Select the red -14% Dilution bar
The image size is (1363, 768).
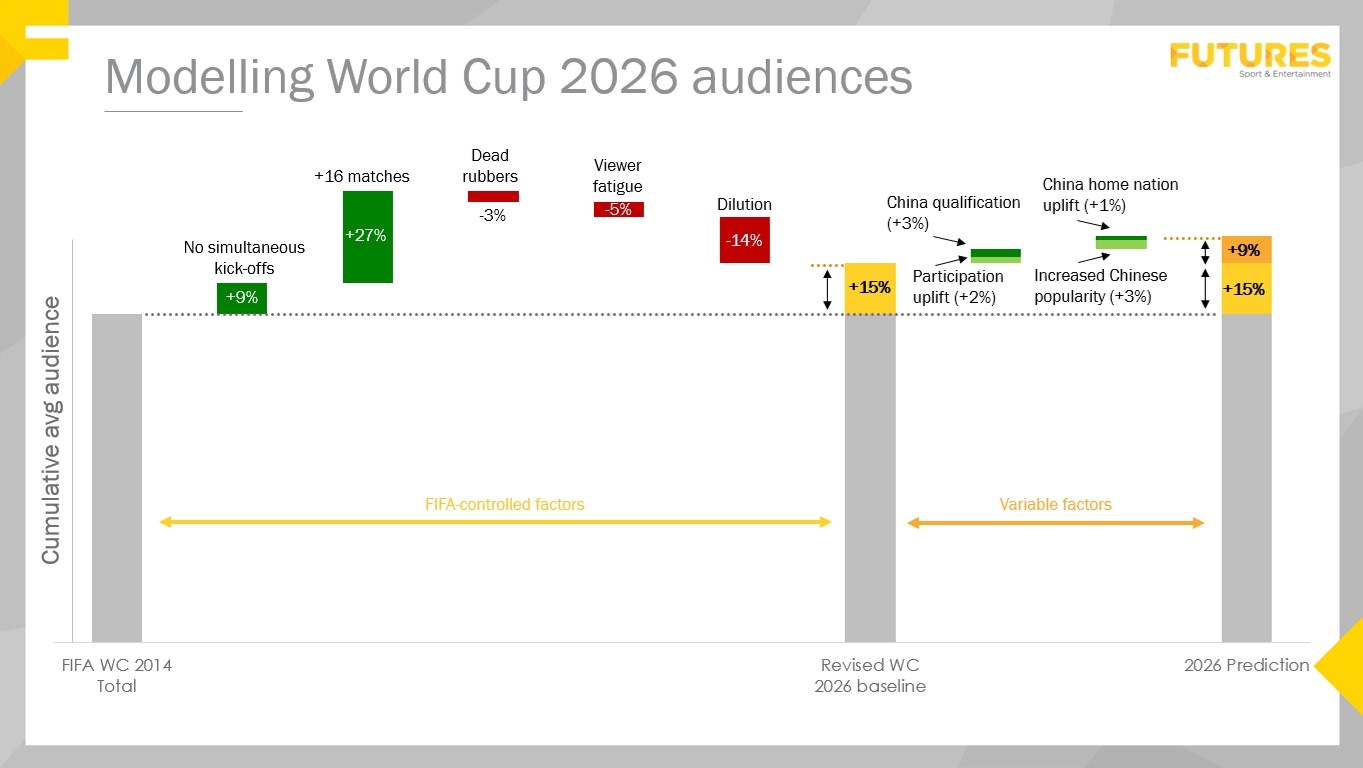pyautogui.click(x=744, y=240)
